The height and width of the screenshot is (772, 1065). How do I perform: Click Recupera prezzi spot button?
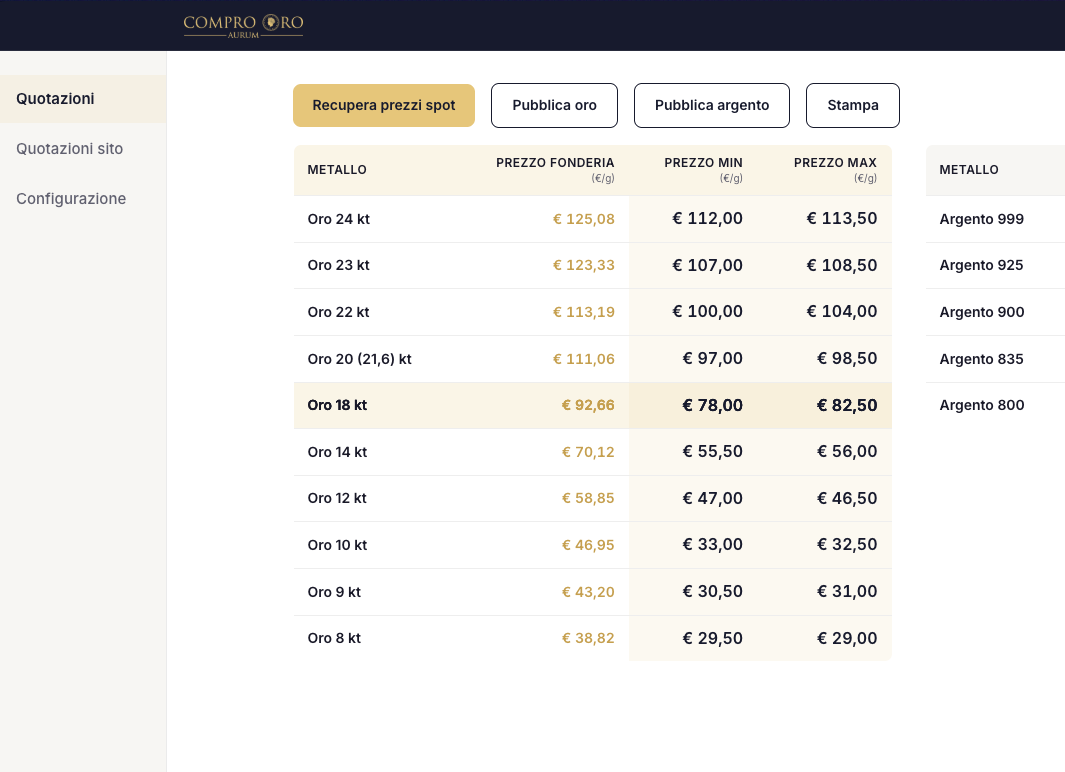384,105
